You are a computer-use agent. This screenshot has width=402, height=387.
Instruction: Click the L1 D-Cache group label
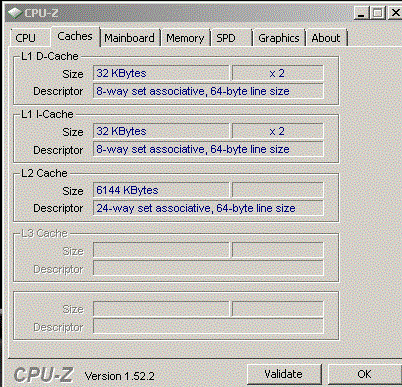[x=50, y=56]
